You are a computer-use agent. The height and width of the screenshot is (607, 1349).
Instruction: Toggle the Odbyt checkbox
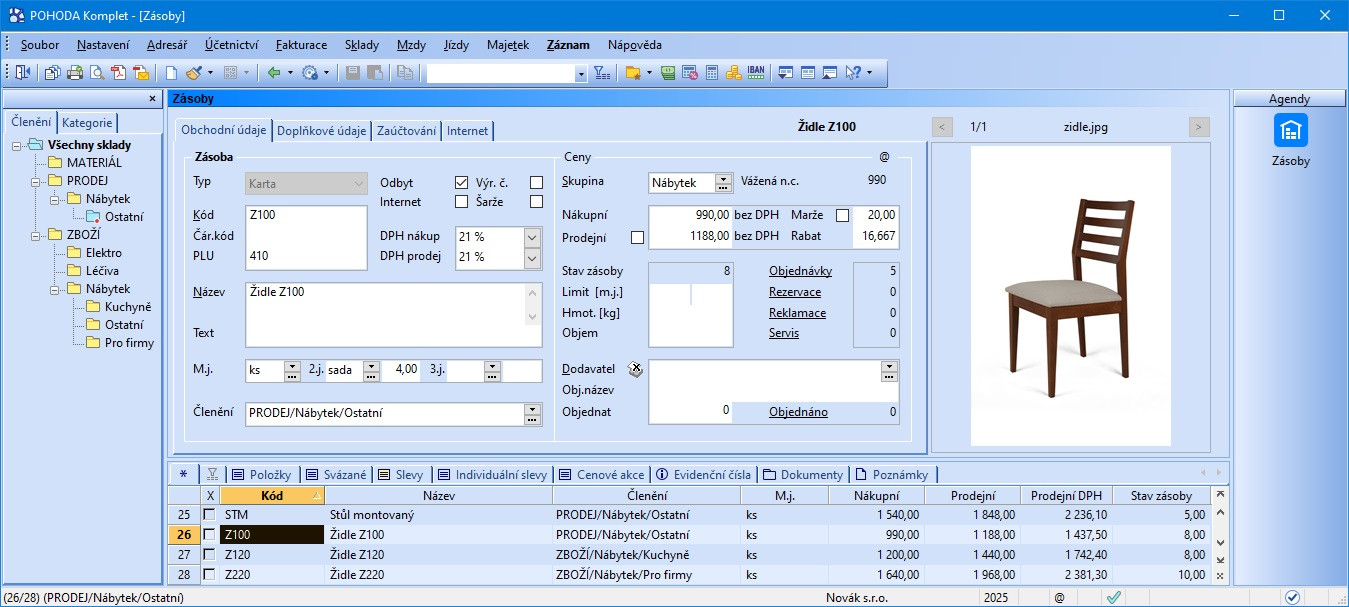point(461,183)
